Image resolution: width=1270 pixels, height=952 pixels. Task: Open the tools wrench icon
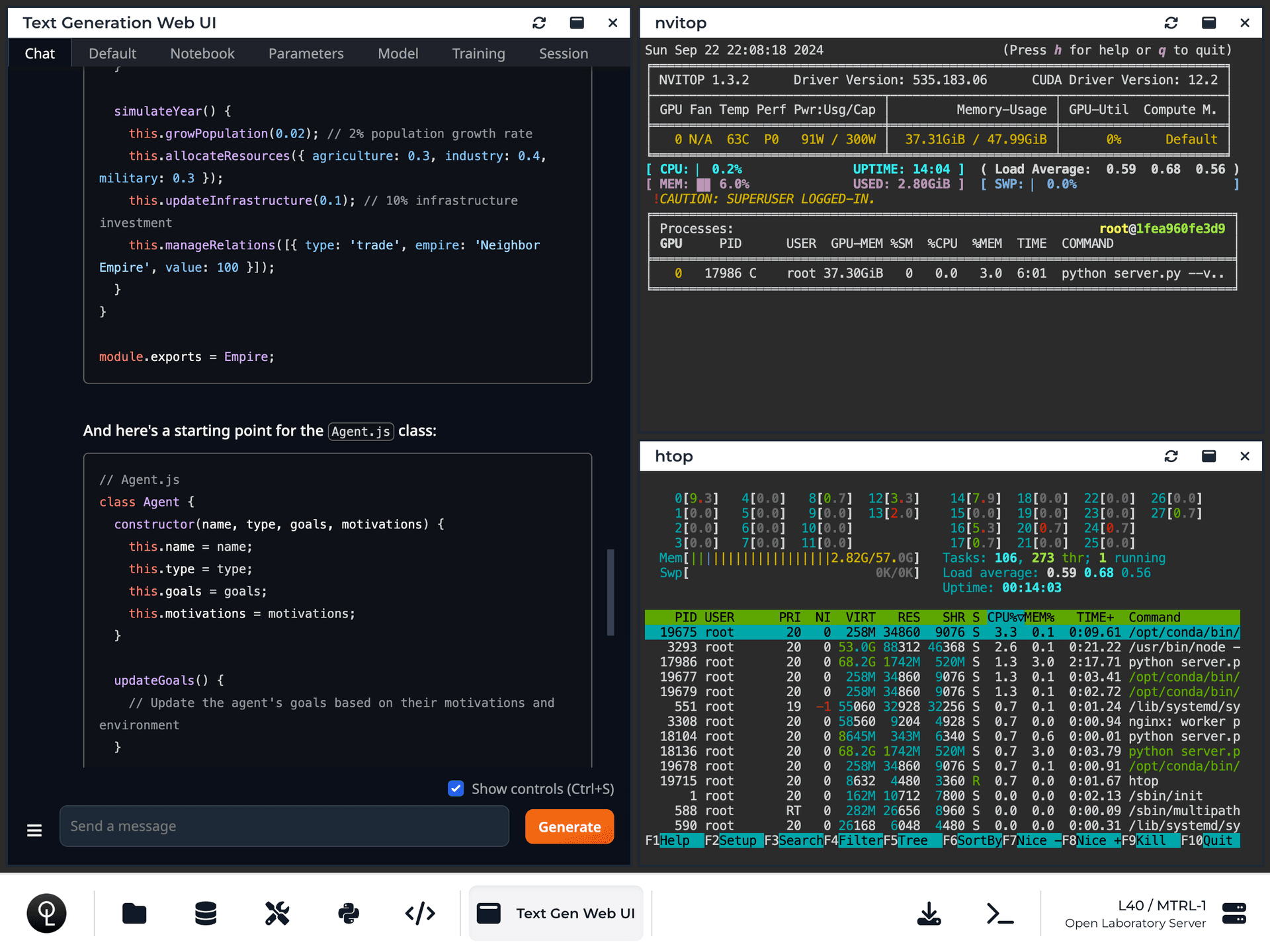point(277,914)
